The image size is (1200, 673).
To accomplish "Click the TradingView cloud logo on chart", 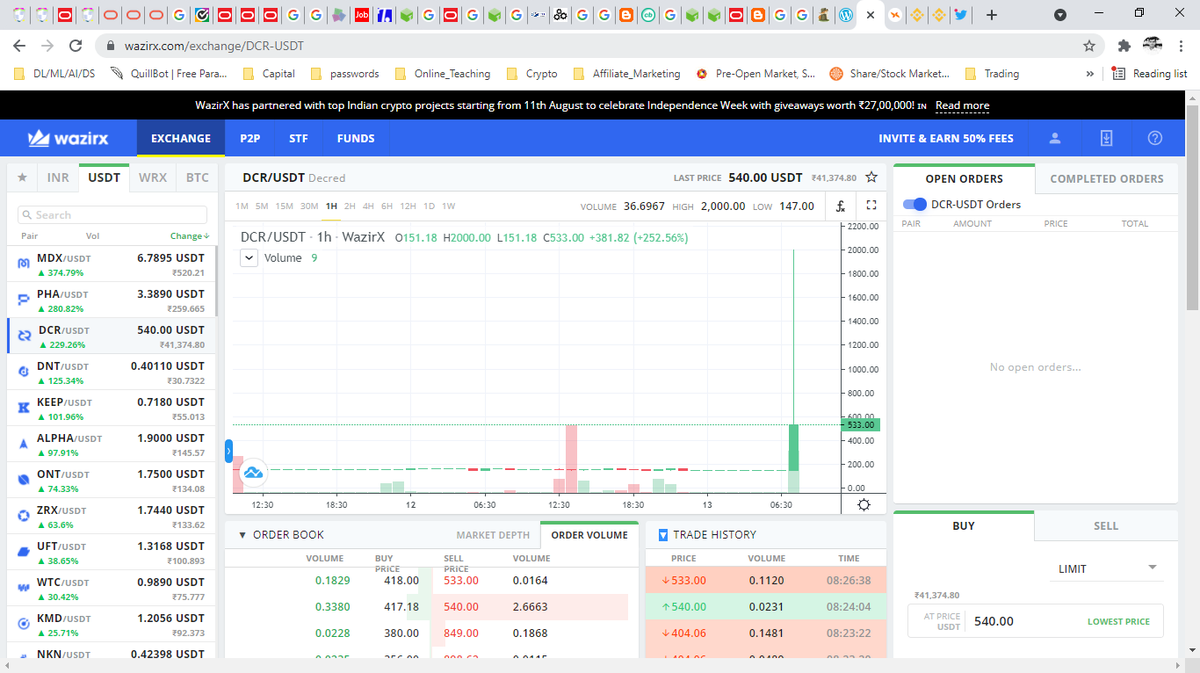I will pos(253,471).
